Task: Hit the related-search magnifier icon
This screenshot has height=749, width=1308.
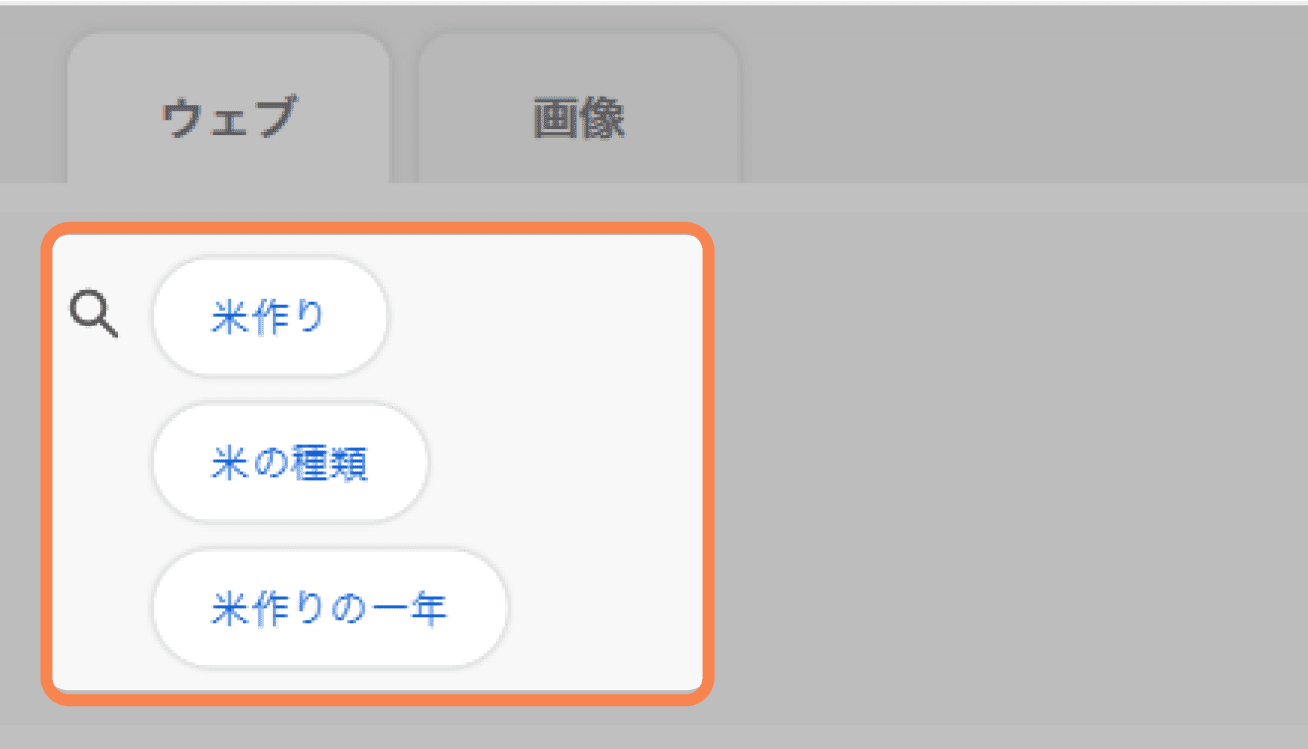Action: pos(94,317)
